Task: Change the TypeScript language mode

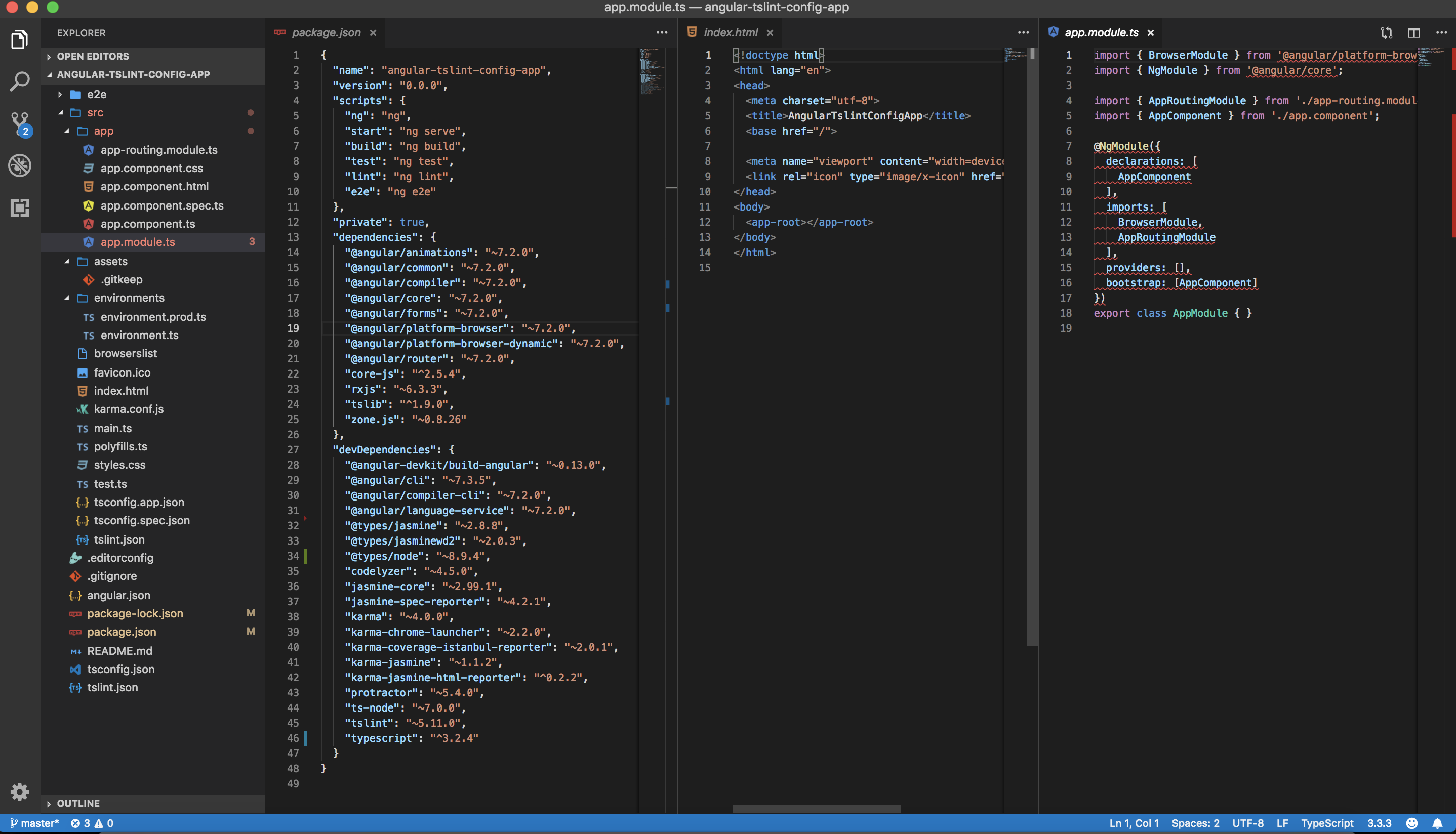Action: pos(1326,823)
